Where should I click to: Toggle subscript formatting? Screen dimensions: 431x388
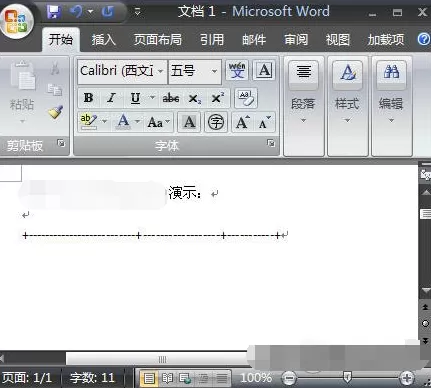194,99
